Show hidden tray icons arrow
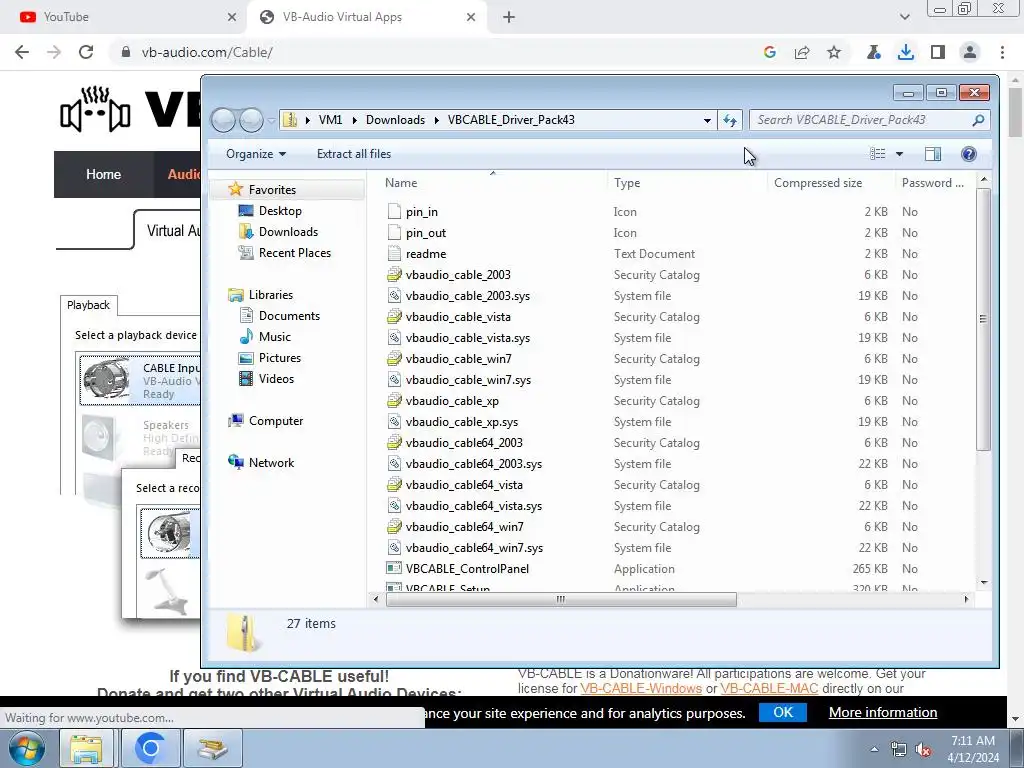This screenshot has height=768, width=1024. tap(874, 750)
